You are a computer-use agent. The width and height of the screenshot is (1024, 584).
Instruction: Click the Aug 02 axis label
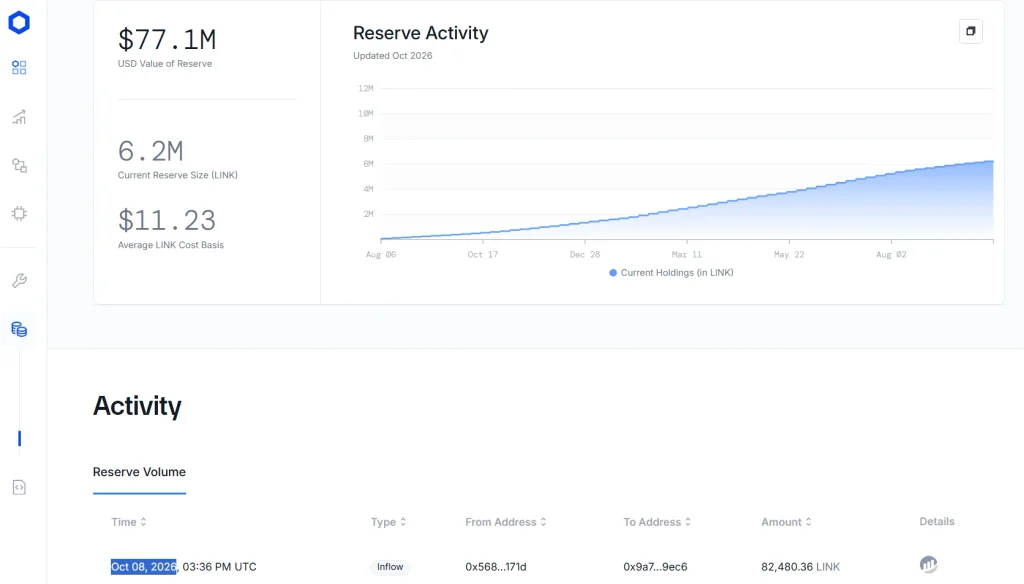coord(891,255)
